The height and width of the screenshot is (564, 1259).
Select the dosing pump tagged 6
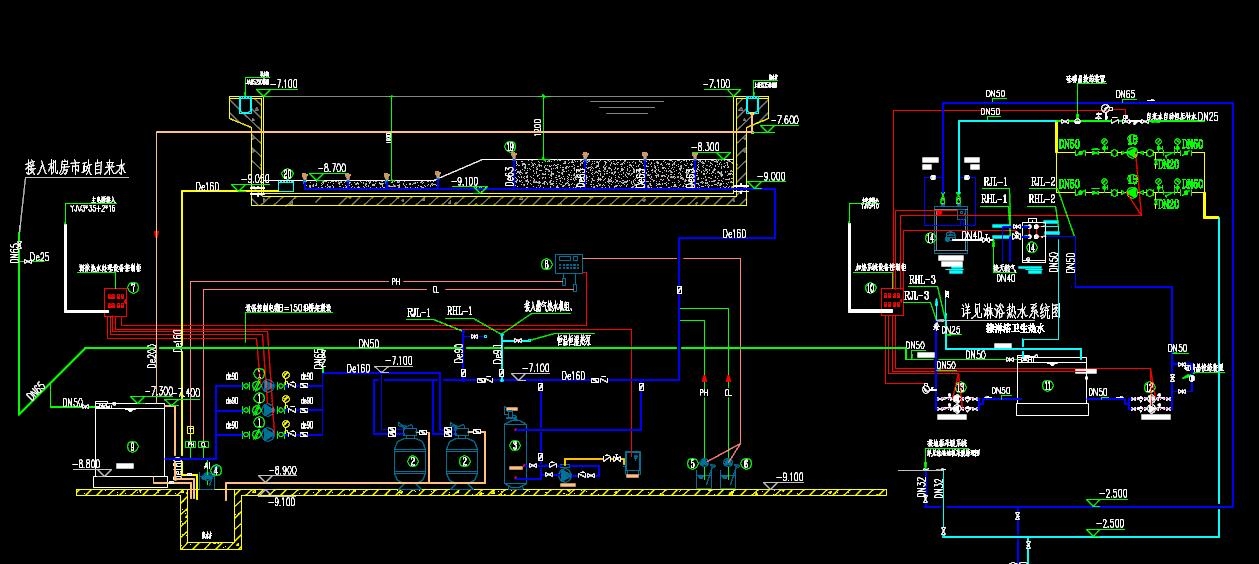[x=734, y=465]
